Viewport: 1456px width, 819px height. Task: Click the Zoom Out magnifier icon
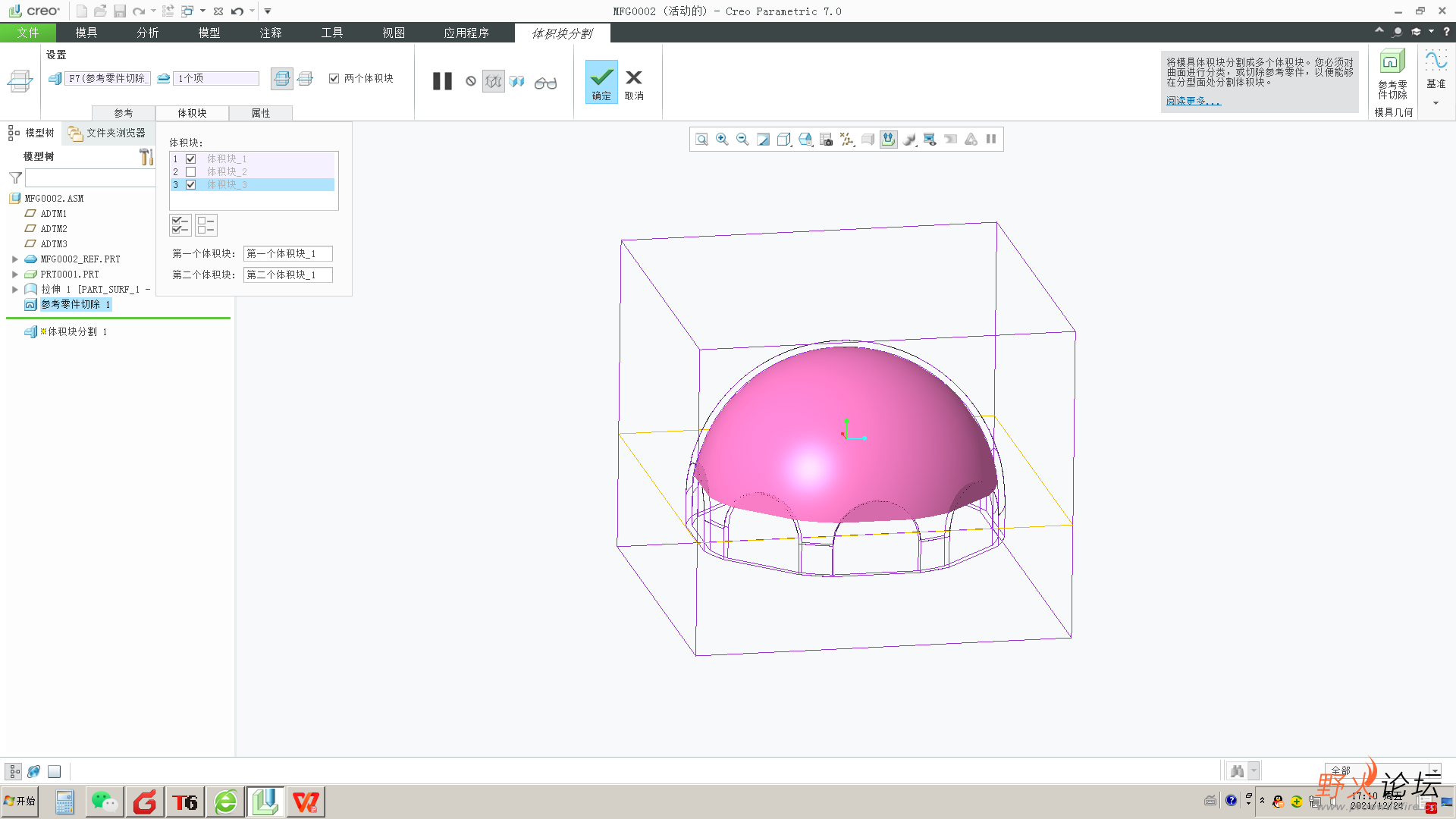click(742, 140)
